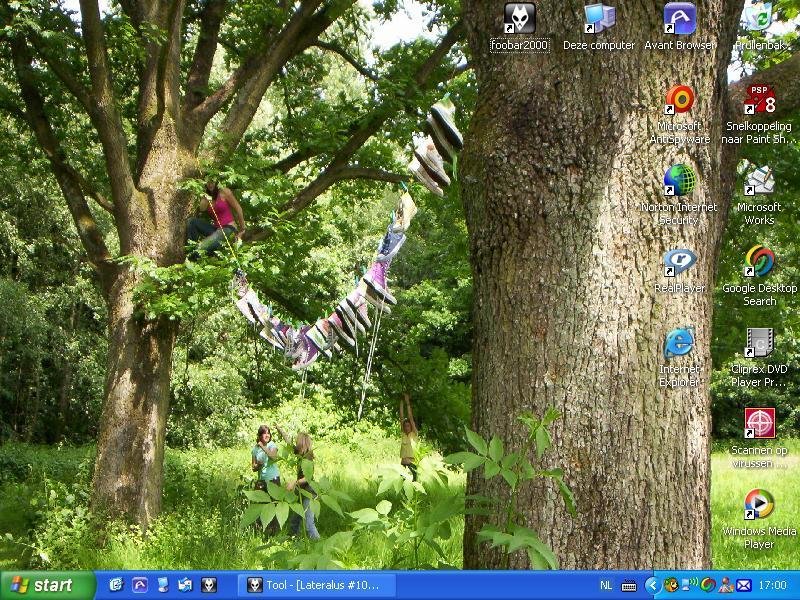Viewport: 800px width, 600px height.
Task: Open Windows Messenger tray icon
Action: coord(725,585)
